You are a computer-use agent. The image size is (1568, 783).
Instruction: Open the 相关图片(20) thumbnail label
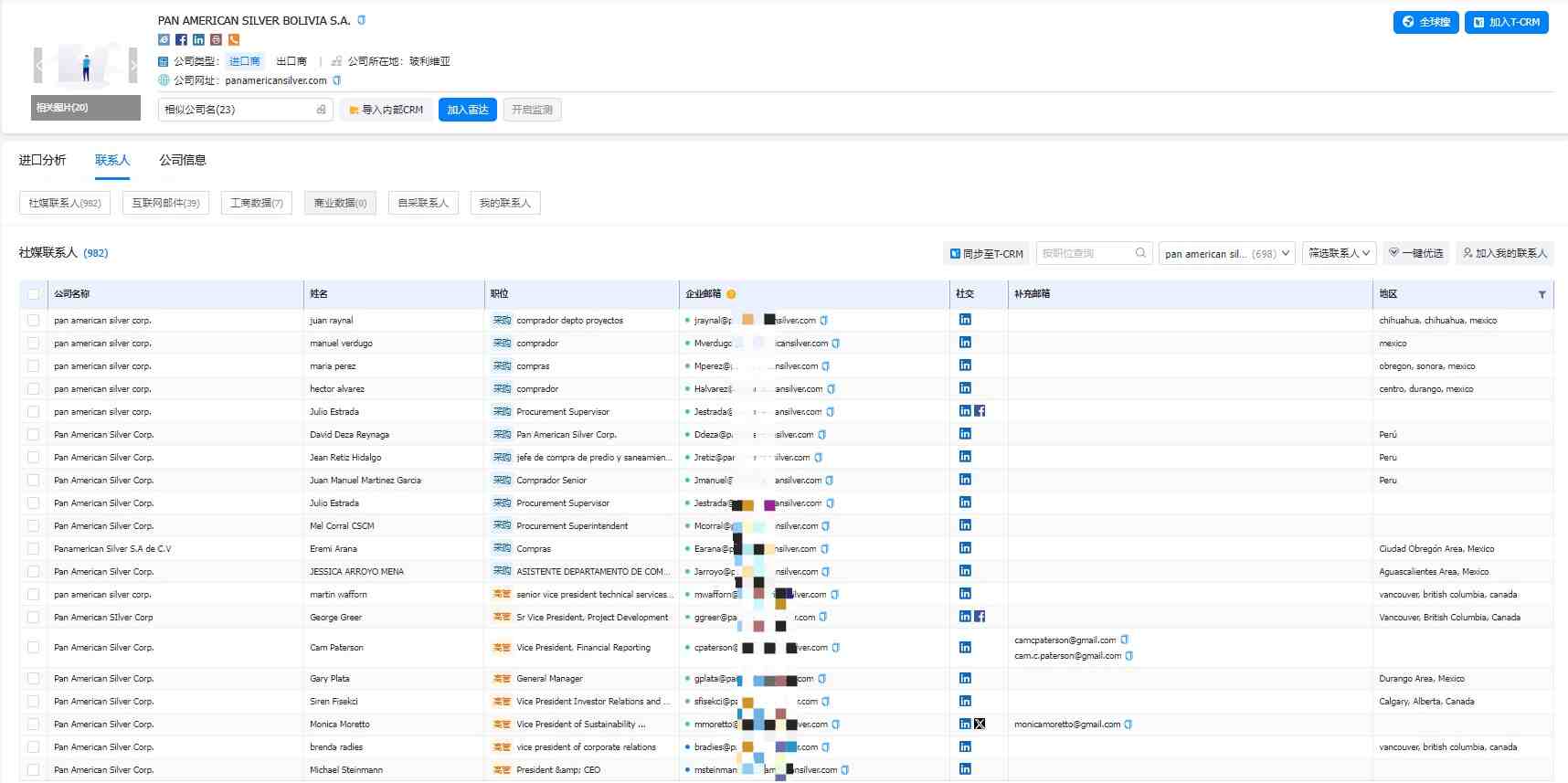tap(86, 108)
